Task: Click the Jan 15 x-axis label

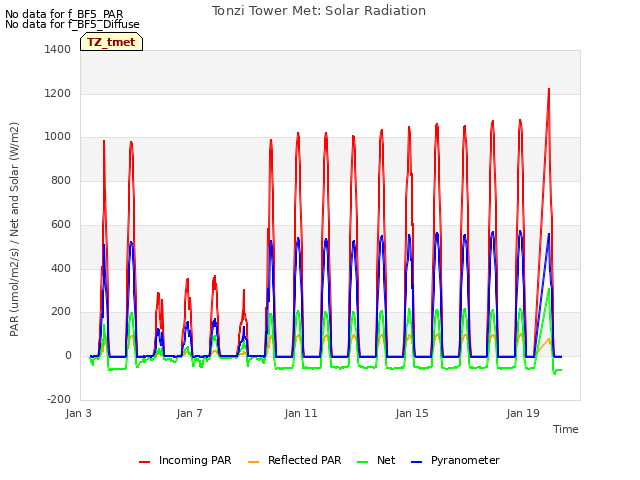Action: pyautogui.click(x=412, y=413)
